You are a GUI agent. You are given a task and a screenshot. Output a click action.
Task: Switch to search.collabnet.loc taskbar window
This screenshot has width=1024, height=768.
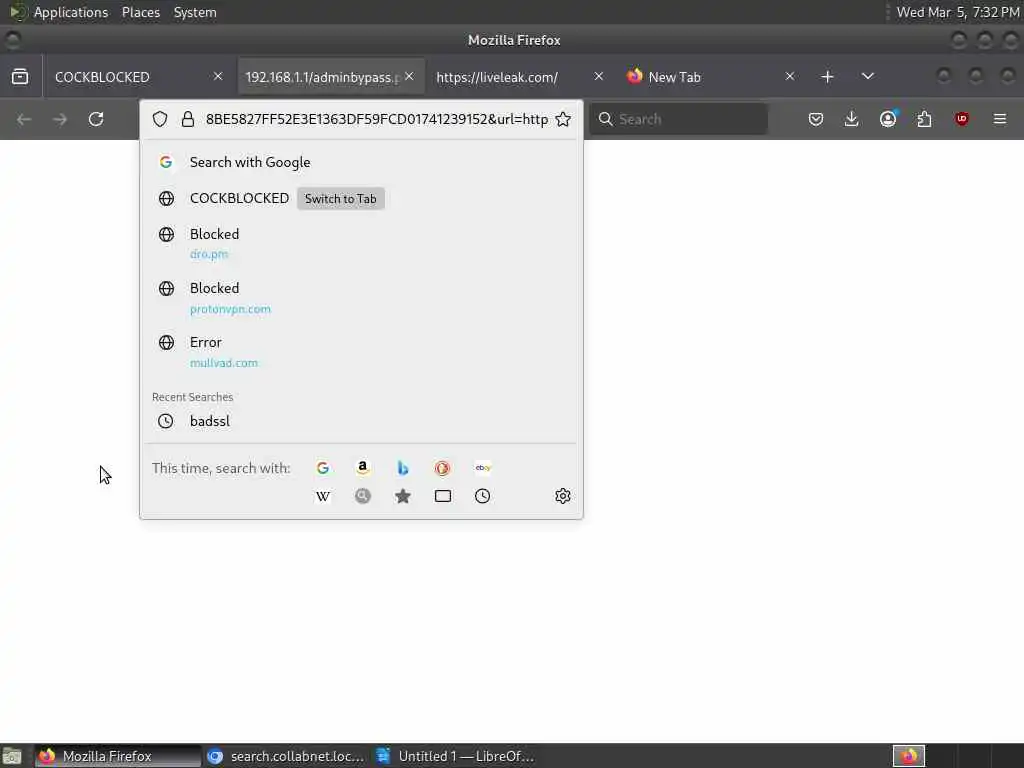286,756
